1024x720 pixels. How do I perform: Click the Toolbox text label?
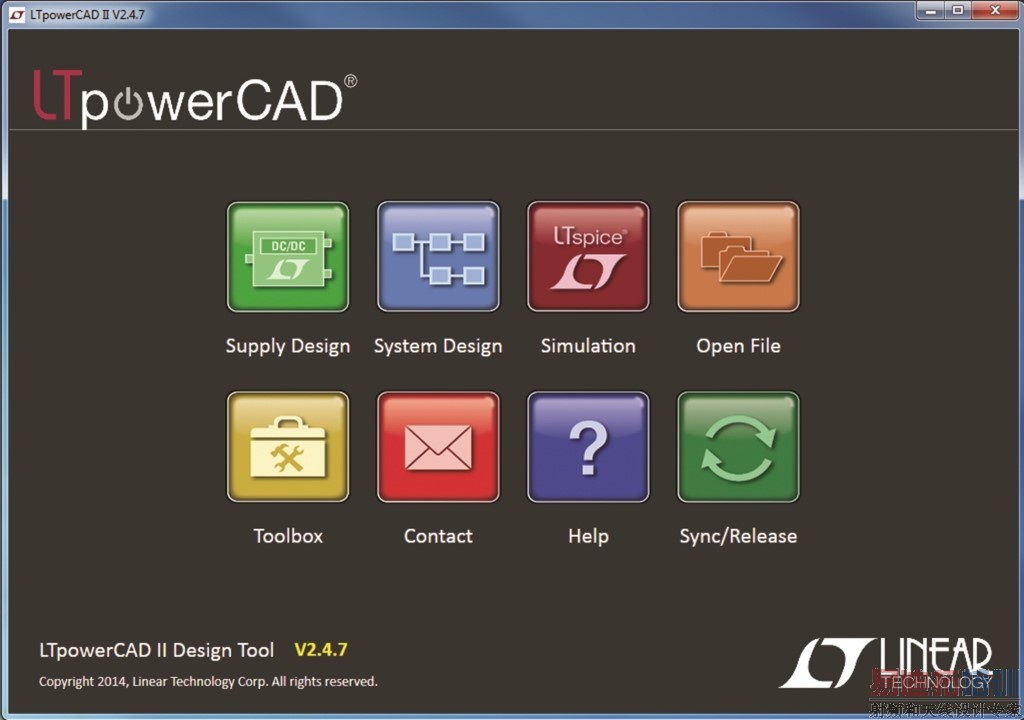[288, 536]
